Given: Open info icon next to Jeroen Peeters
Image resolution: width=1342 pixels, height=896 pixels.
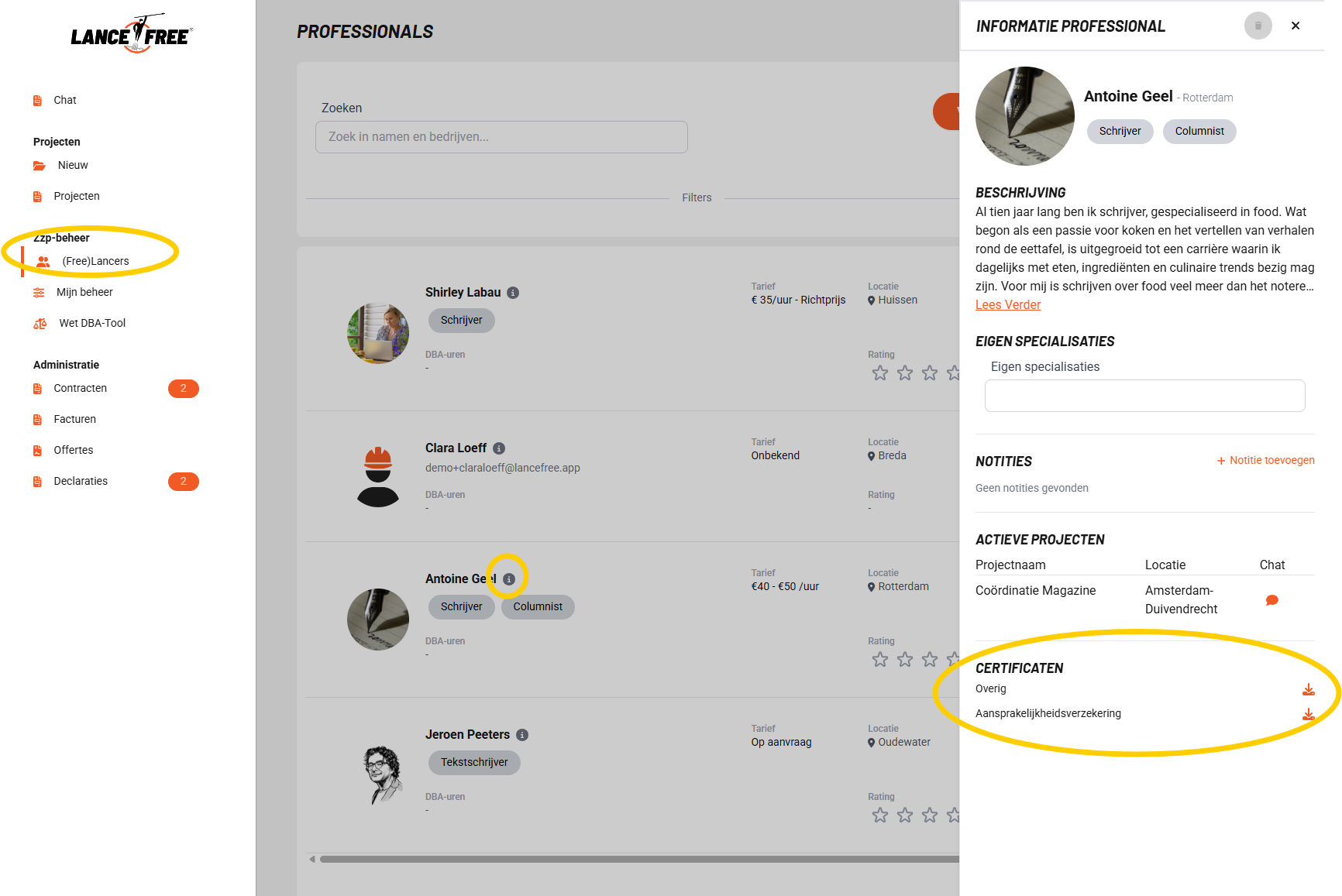Looking at the screenshot, I should click(522, 735).
